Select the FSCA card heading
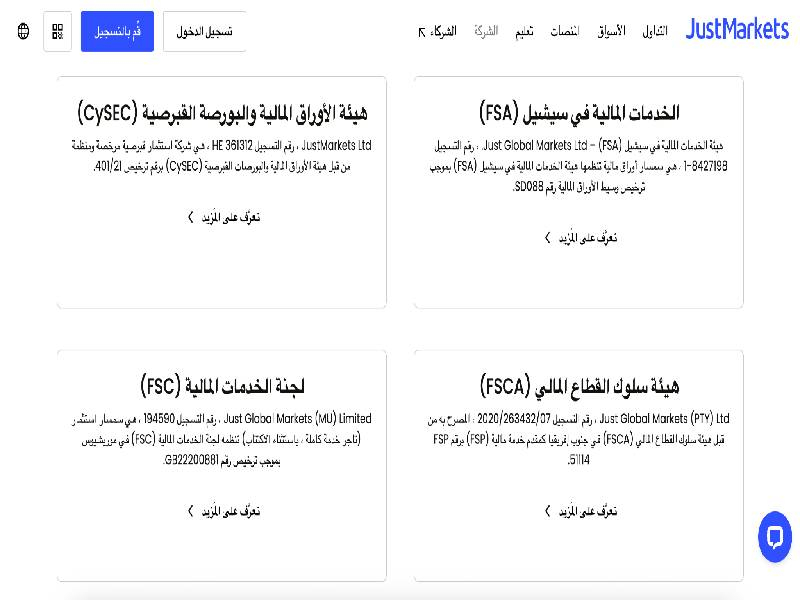 click(579, 386)
